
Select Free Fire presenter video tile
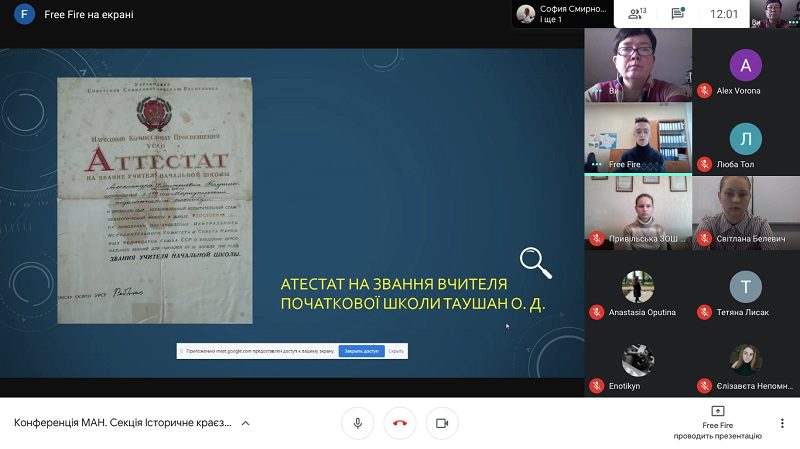click(x=638, y=138)
